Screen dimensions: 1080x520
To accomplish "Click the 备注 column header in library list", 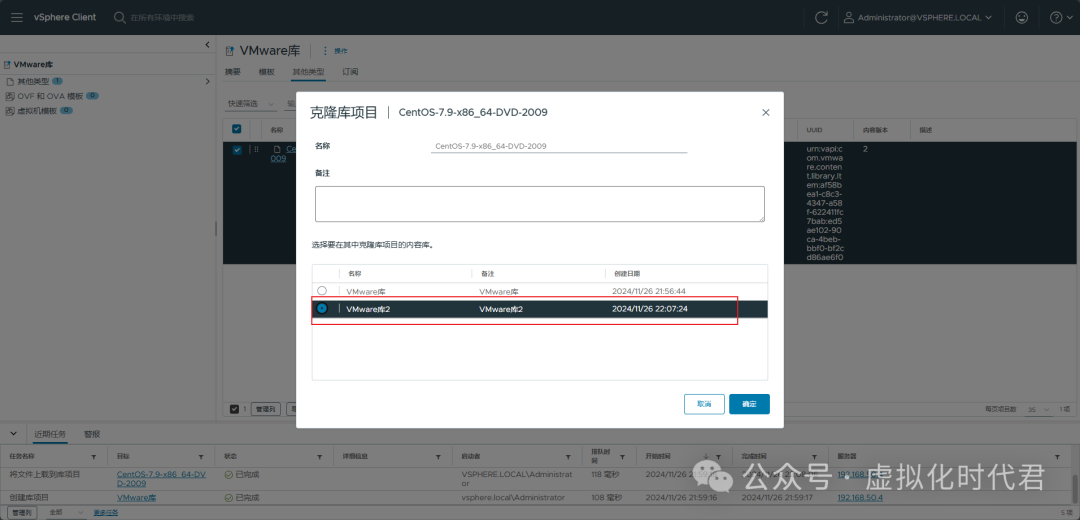I will (486, 273).
